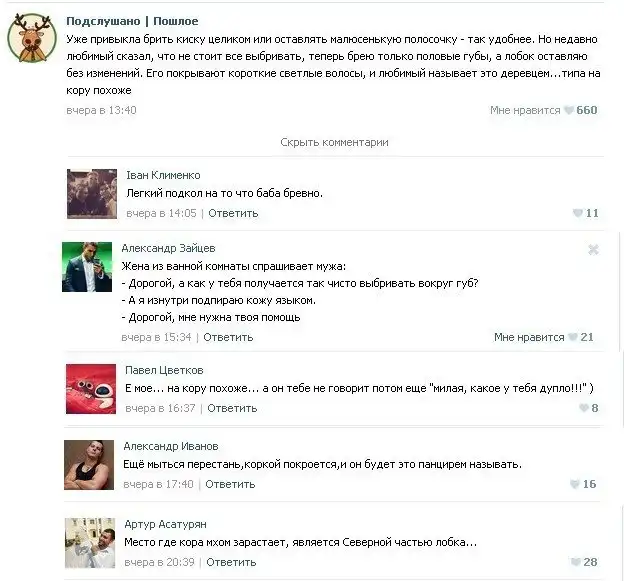Click heart on Артур Асатурян's comment

[x=575, y=562]
